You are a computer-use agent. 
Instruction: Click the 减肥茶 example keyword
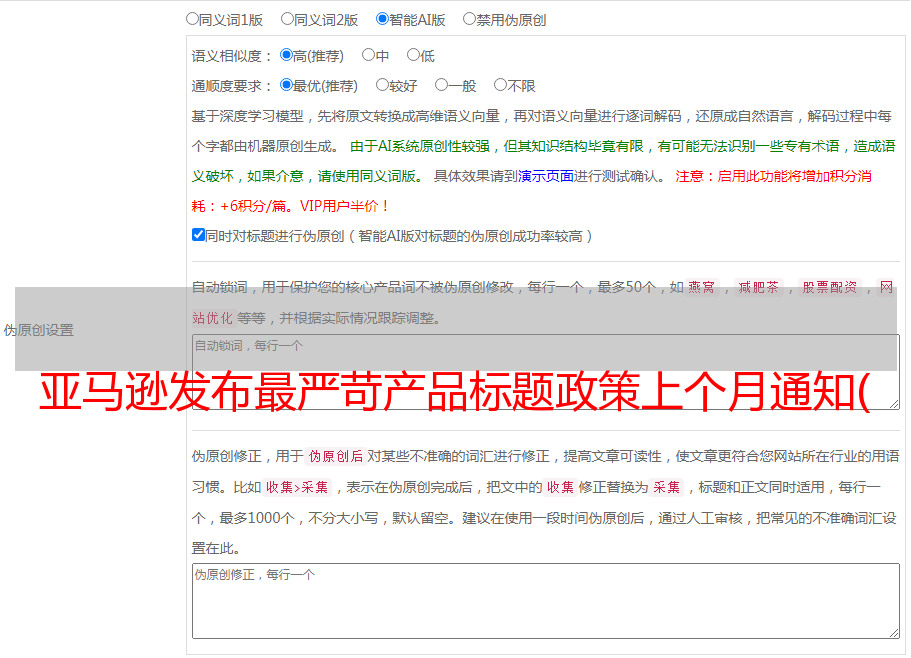tap(758, 287)
